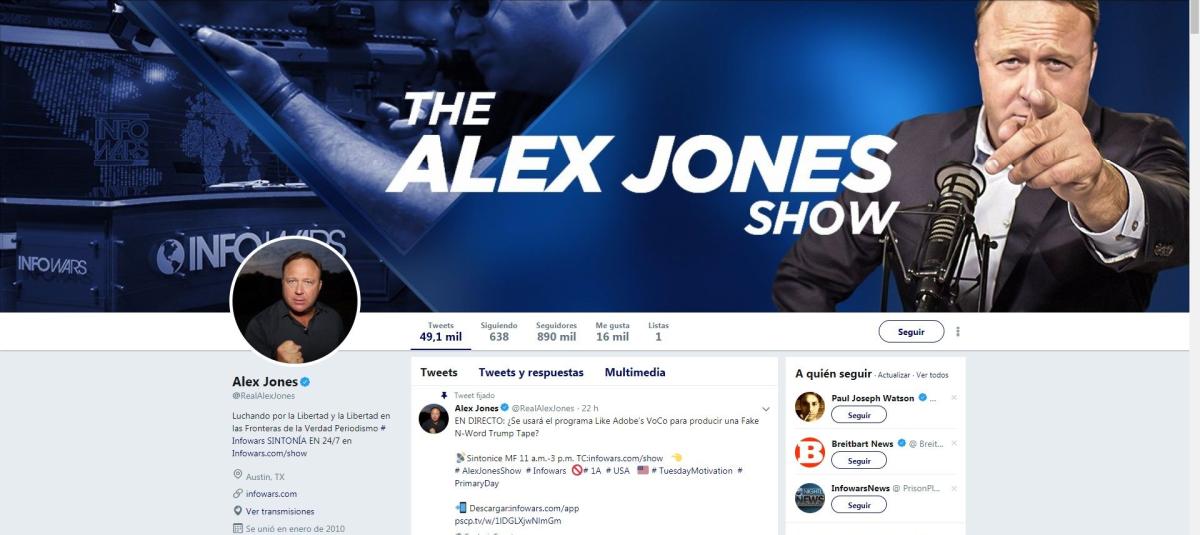
Task: Expand the pinned tweet dropdown chevron
Action: coord(766,409)
